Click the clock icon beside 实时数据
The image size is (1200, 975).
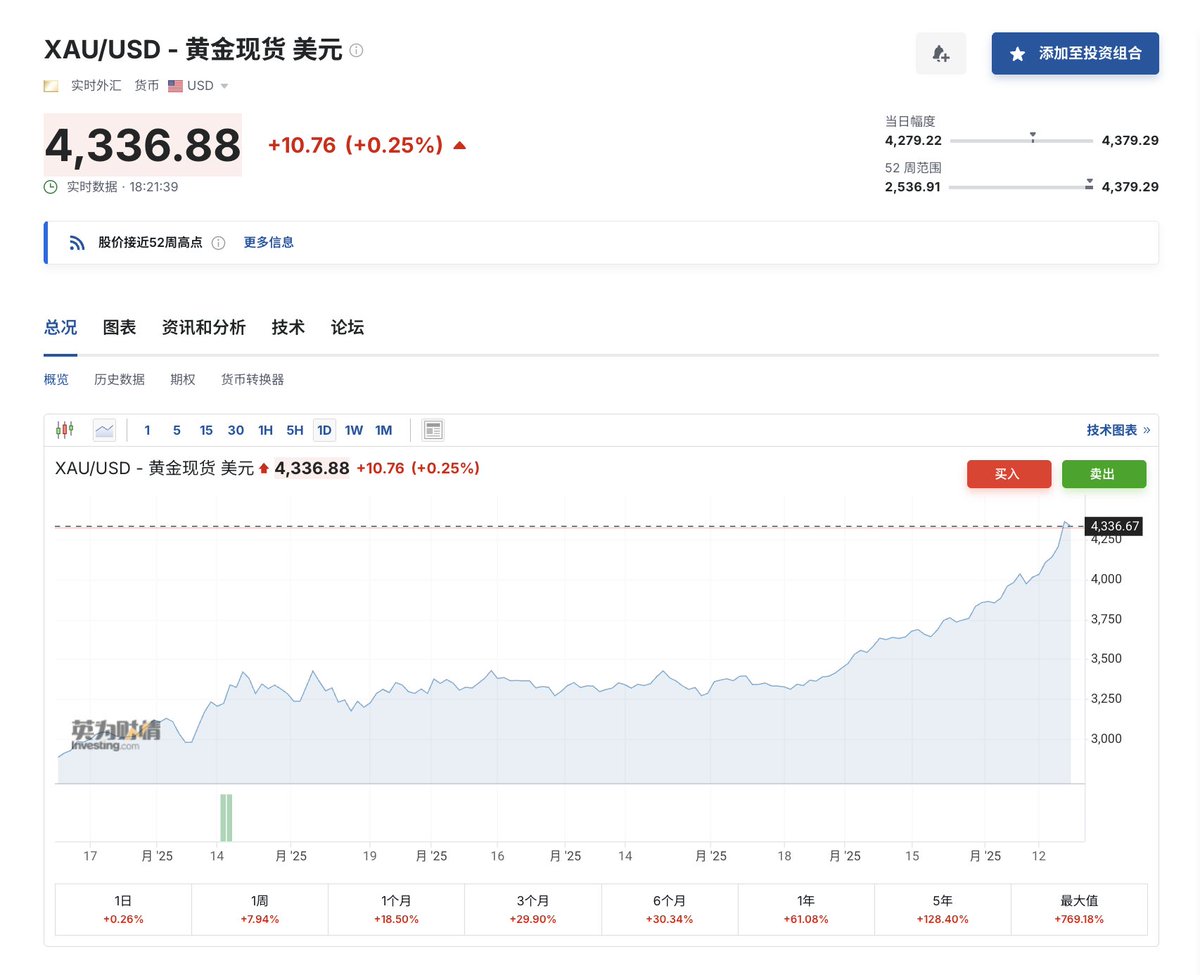(51, 187)
